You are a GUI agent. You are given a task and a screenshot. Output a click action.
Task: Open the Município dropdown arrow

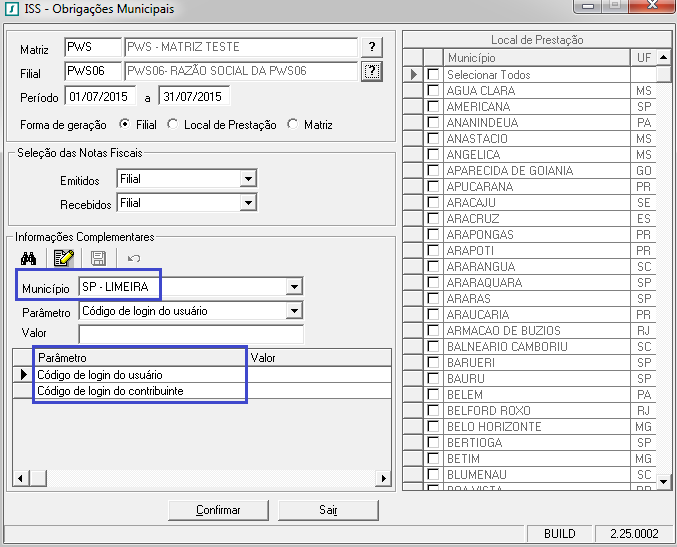tap(294, 286)
